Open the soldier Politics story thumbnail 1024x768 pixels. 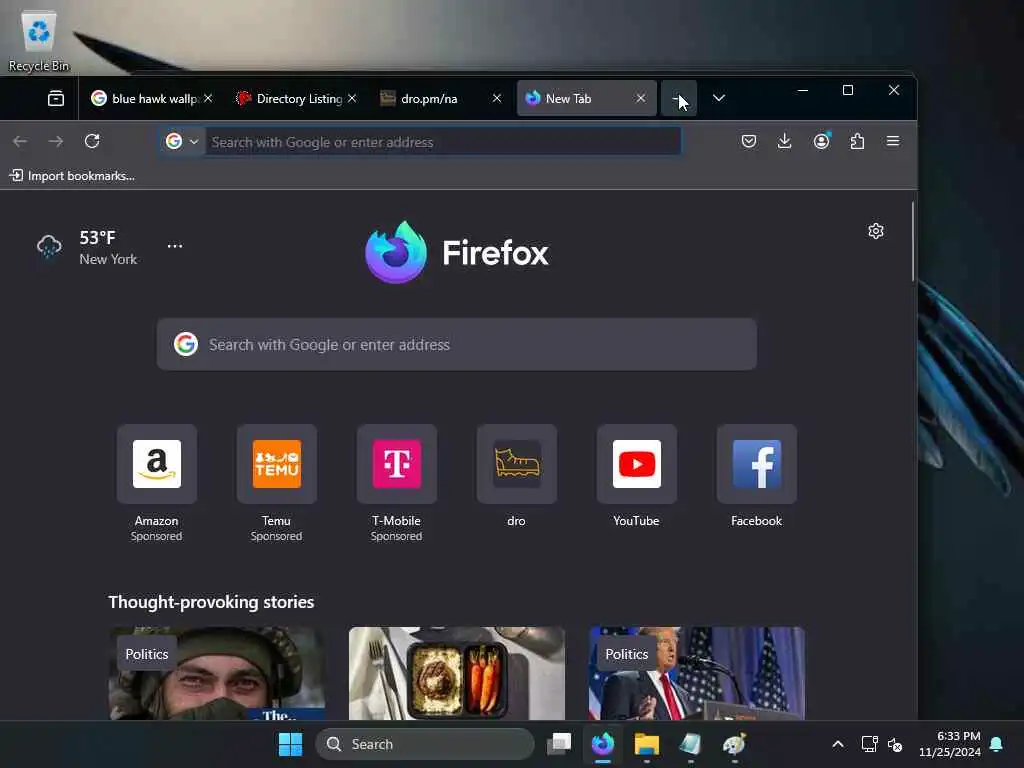click(217, 673)
